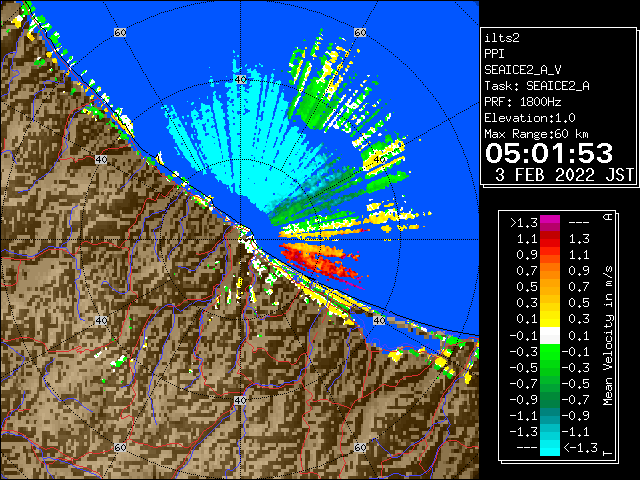This screenshot has height=480, width=640.
Task: Click "-1.3" in the legend's left column
Action: 524,431
